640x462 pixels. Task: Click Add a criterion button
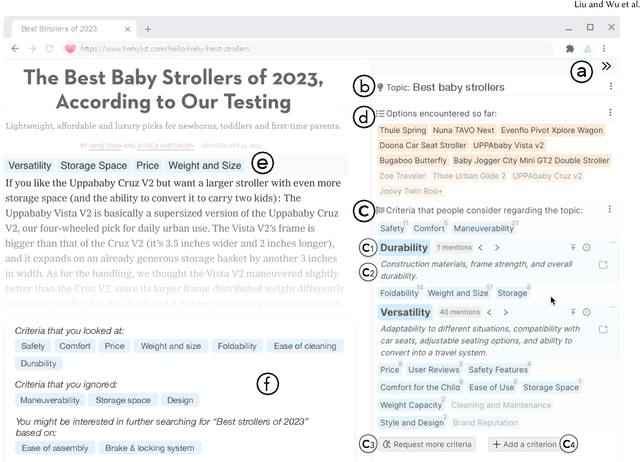click(524, 444)
